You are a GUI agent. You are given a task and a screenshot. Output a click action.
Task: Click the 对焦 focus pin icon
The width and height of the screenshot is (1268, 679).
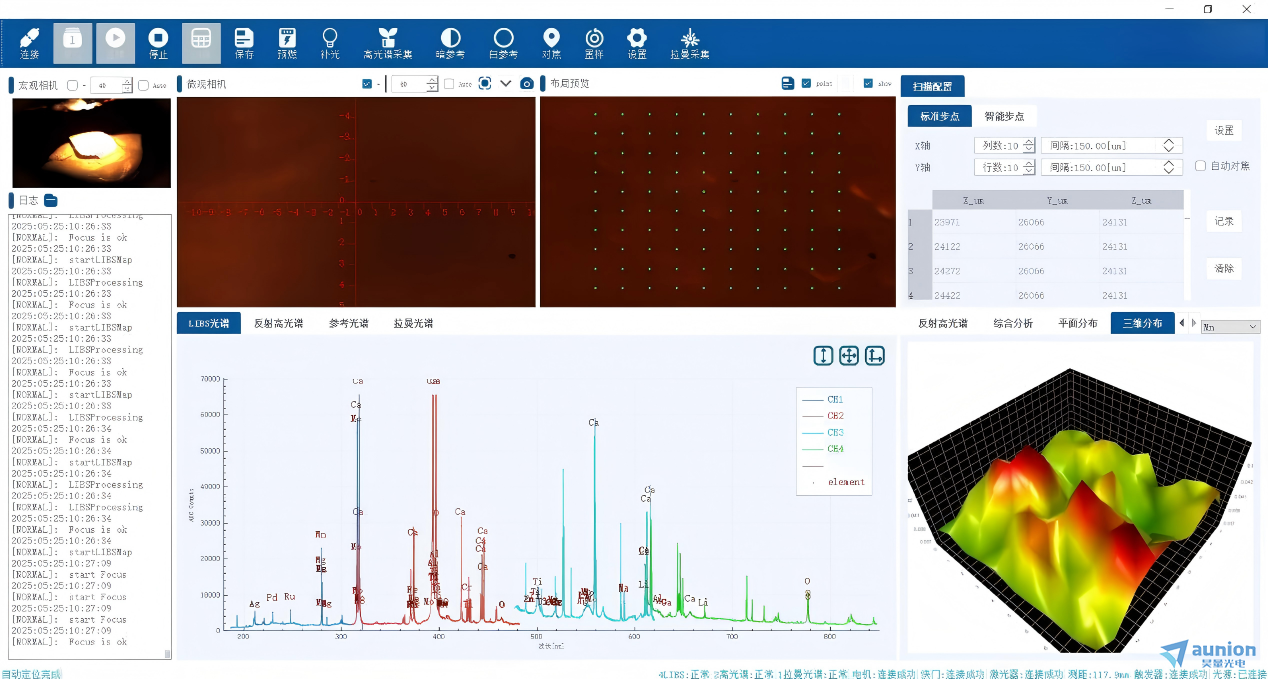click(x=551, y=43)
